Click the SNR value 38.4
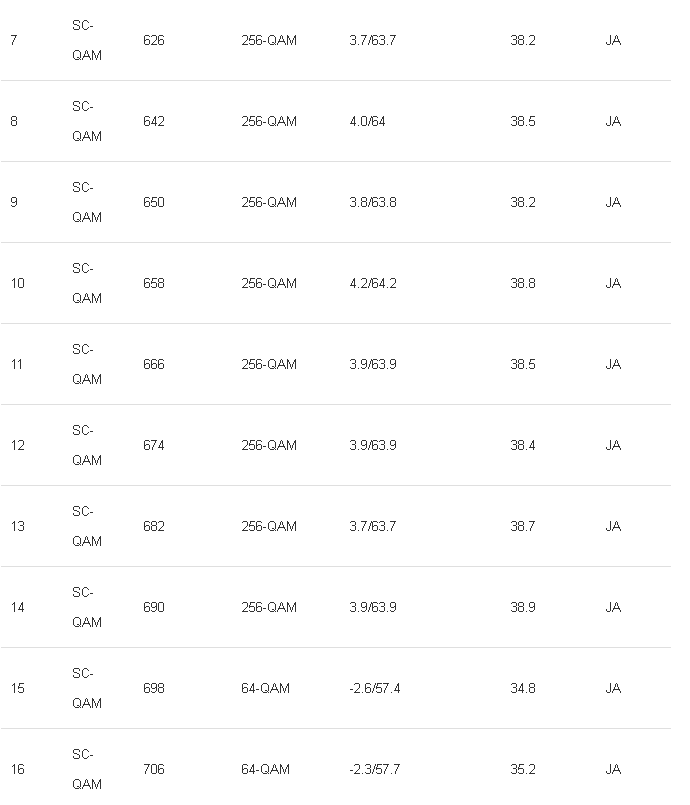 (522, 446)
